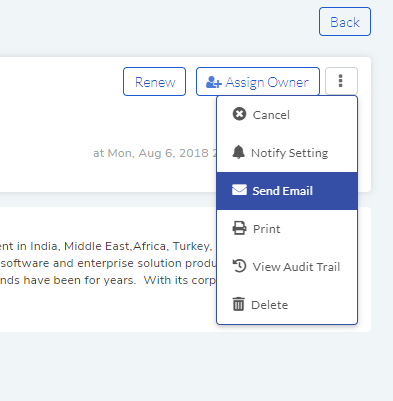
Task: Open the Assign Owner dialog
Action: (258, 82)
